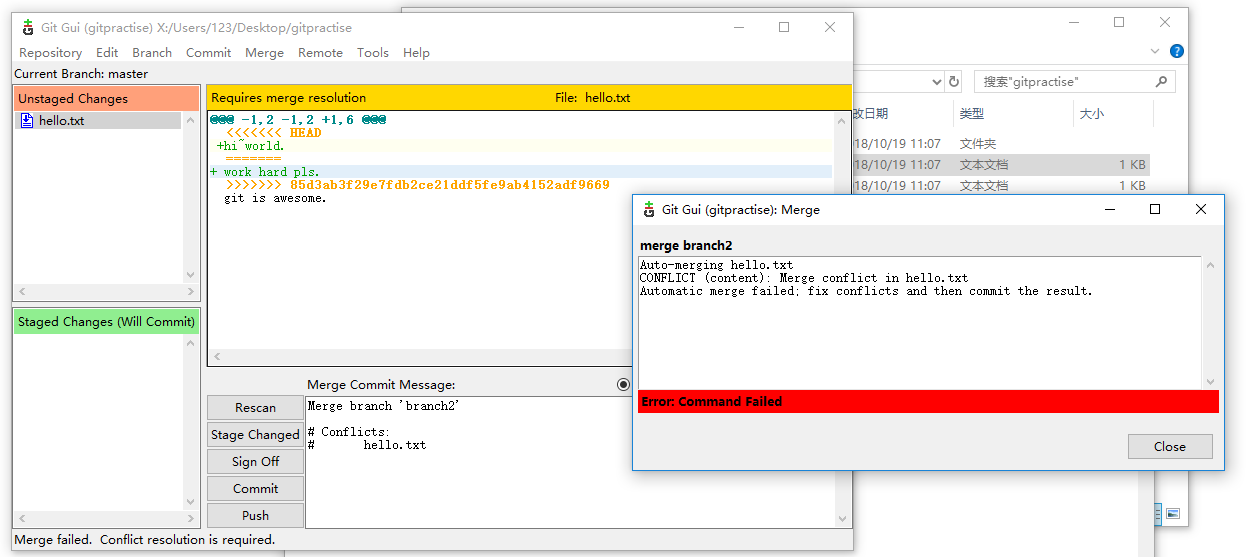Click 'Current Branch: master' label
Screen dimensions: 1249x557
[81, 73]
